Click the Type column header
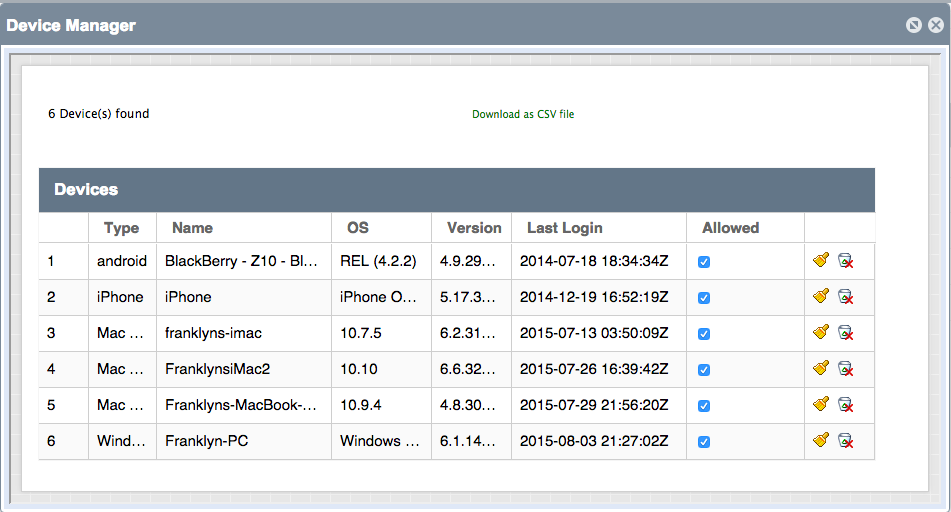The width and height of the screenshot is (951, 512). 122,227
